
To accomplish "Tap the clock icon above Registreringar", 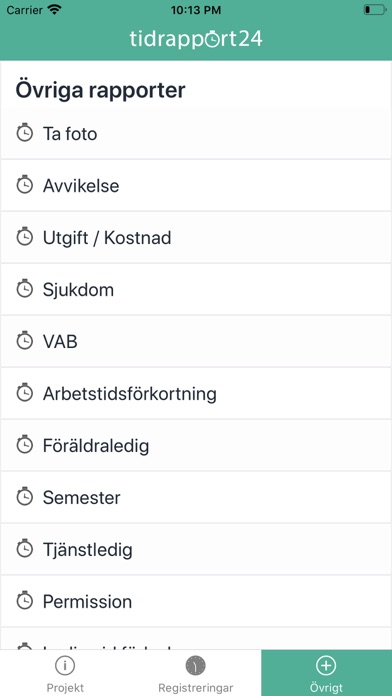I will point(195,665).
